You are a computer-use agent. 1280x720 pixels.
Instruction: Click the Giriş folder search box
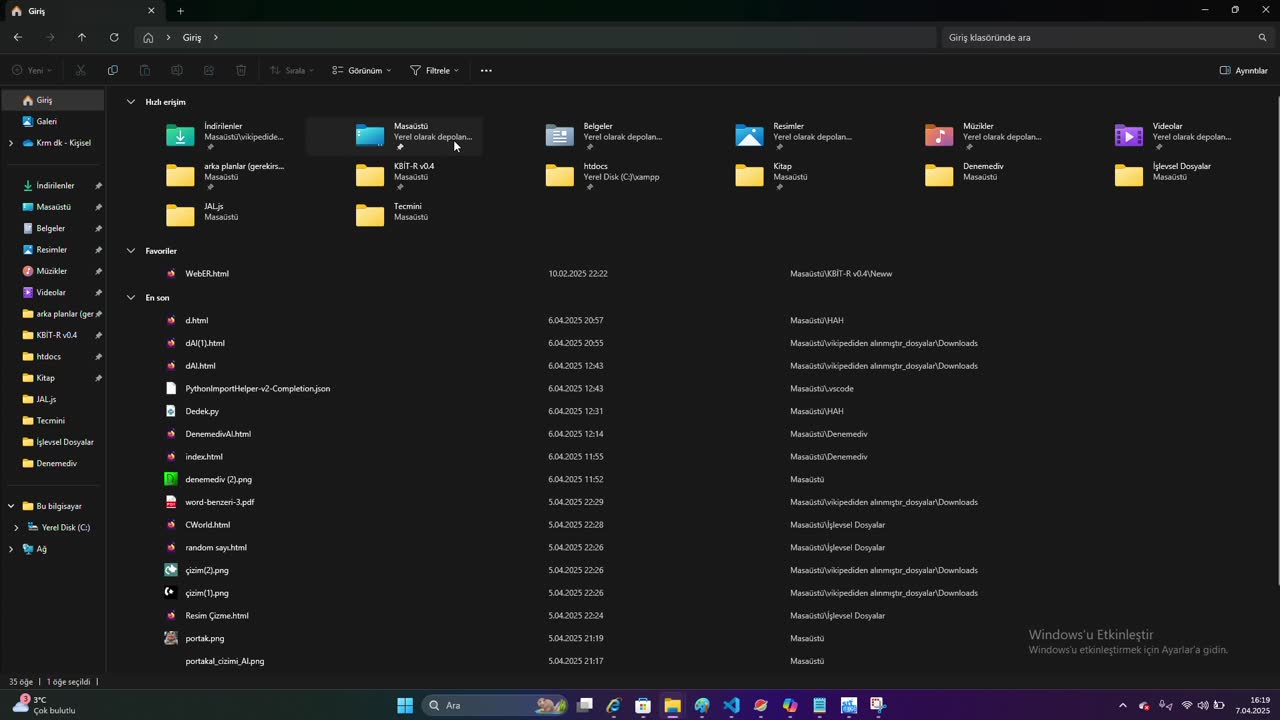pyautogui.click(x=1100, y=37)
